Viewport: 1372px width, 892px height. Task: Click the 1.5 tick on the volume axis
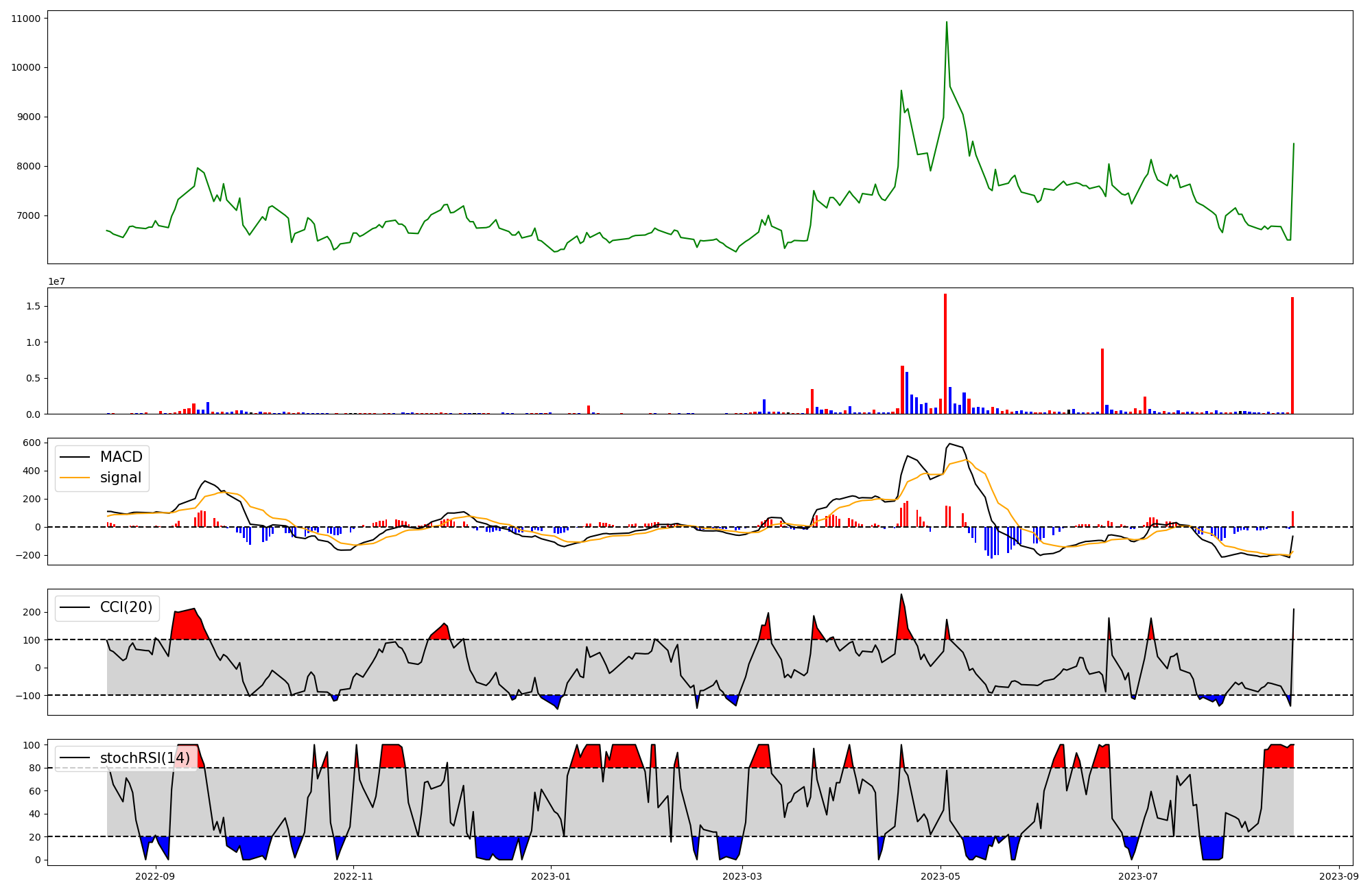[33, 306]
